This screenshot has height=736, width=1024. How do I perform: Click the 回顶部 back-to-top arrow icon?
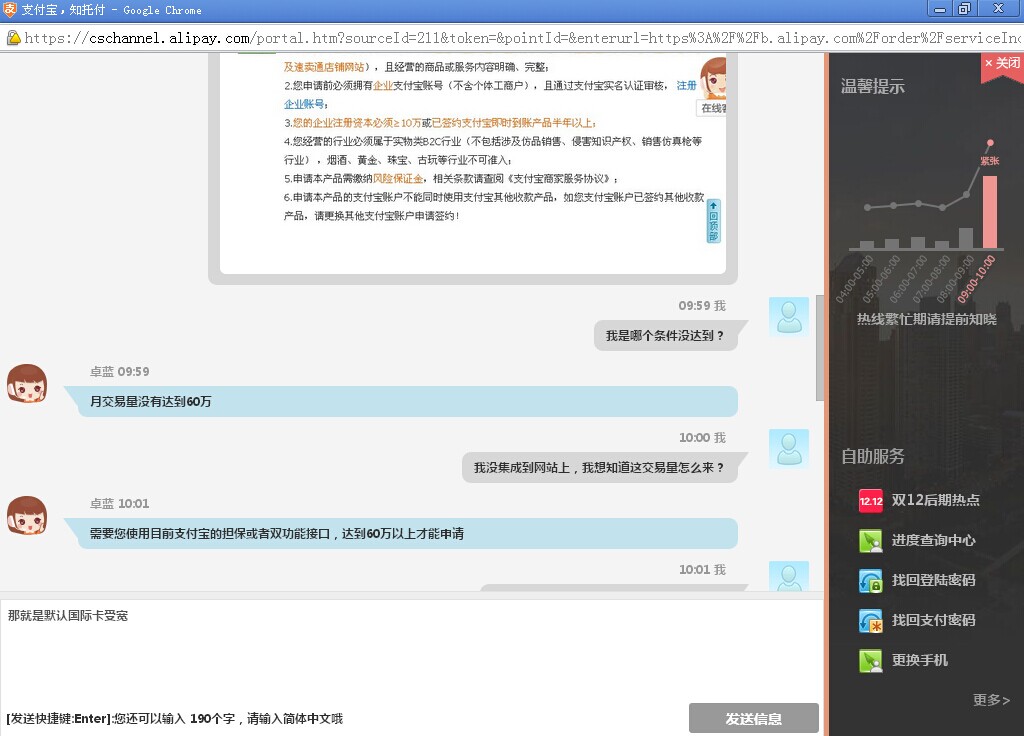(x=713, y=221)
